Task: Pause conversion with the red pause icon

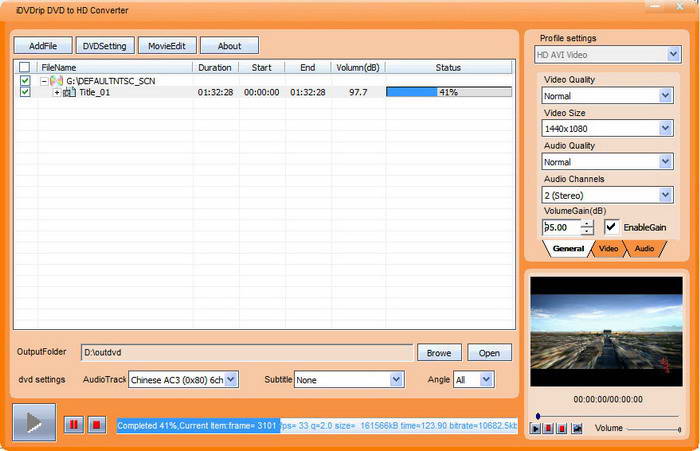Action: [x=74, y=424]
